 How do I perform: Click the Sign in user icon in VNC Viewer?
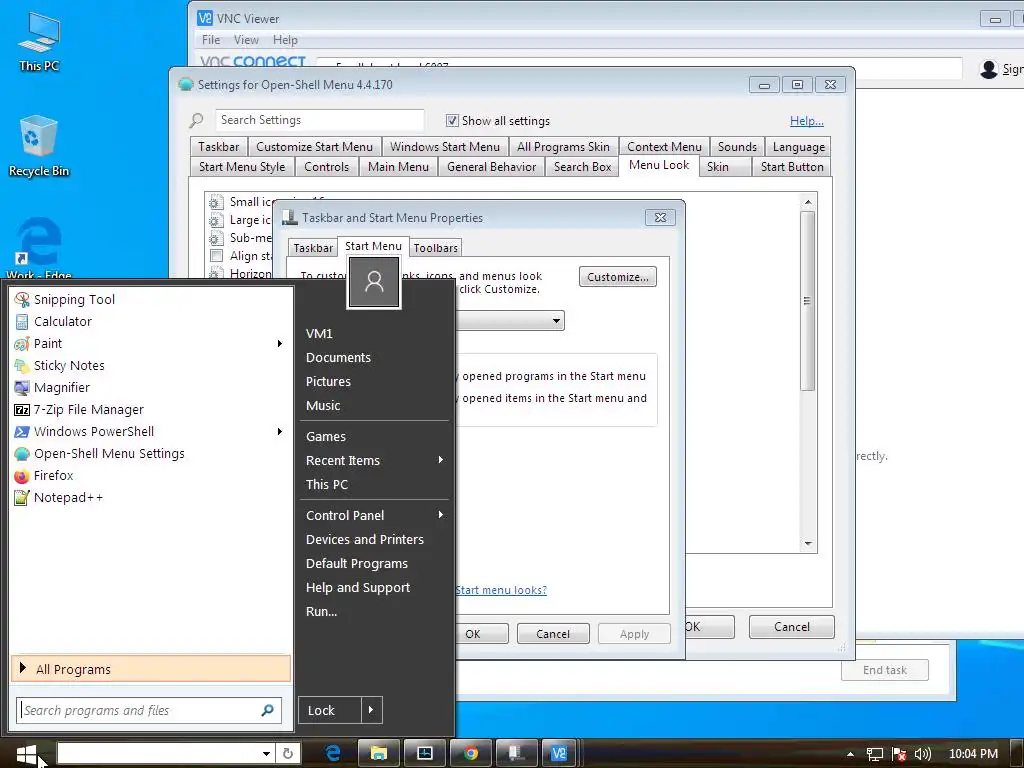coord(989,69)
